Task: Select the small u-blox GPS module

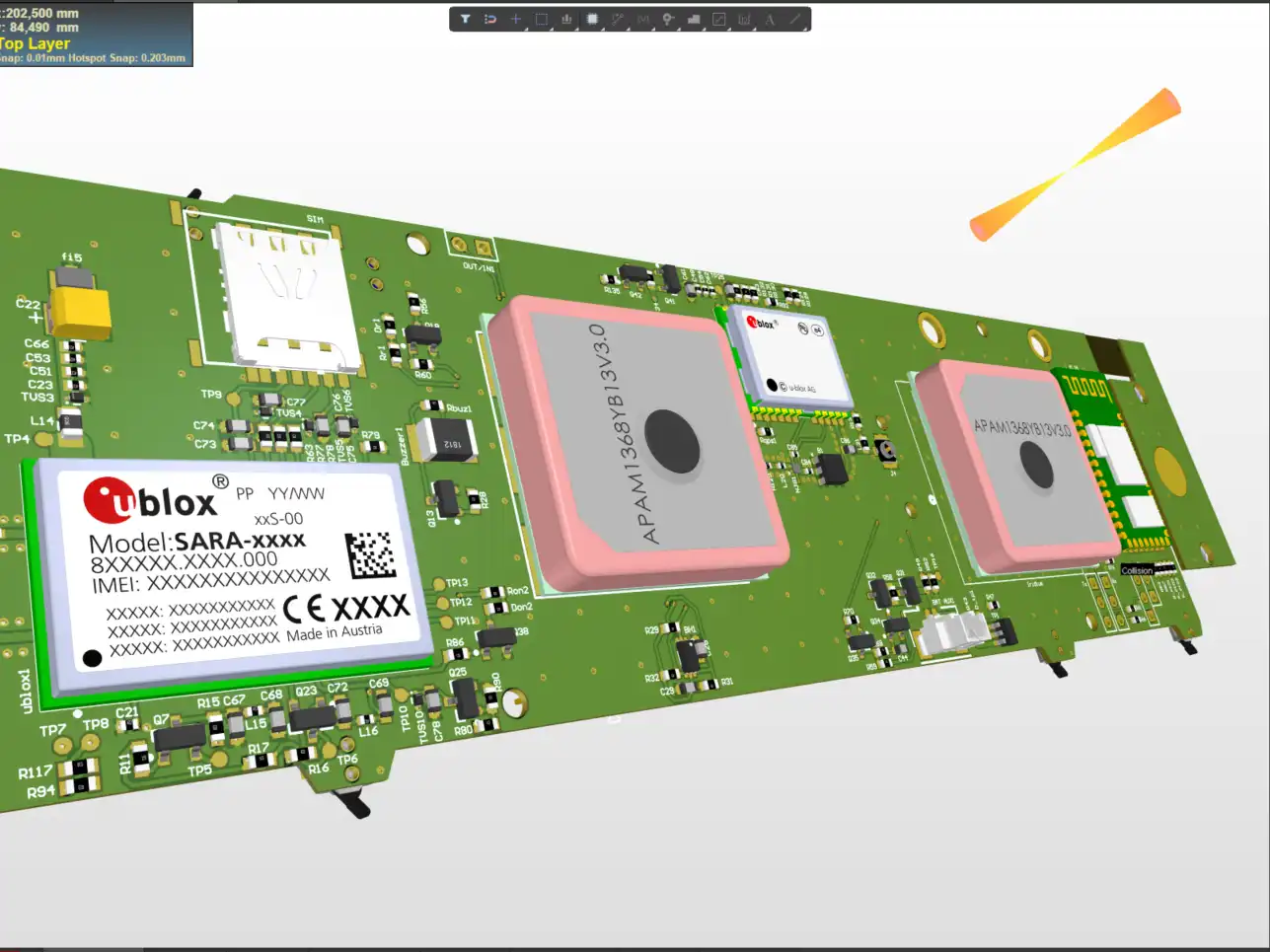Action: coord(791,357)
